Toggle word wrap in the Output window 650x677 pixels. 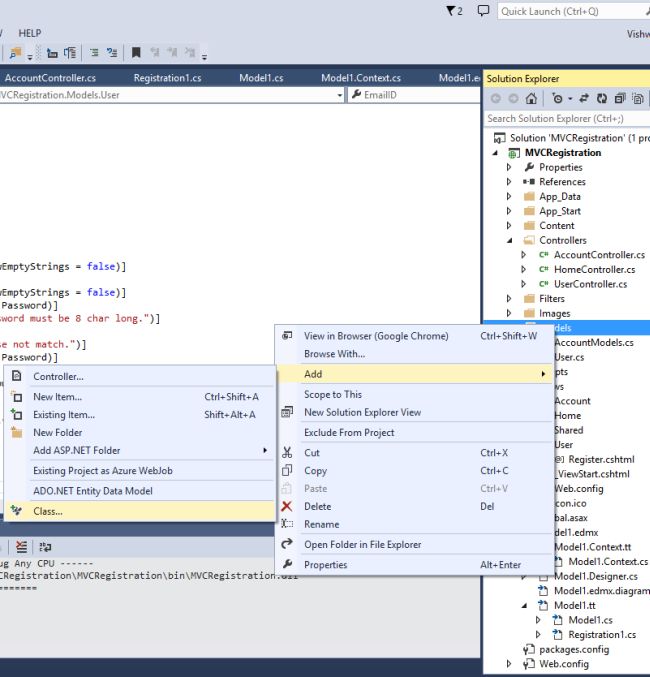(45, 547)
